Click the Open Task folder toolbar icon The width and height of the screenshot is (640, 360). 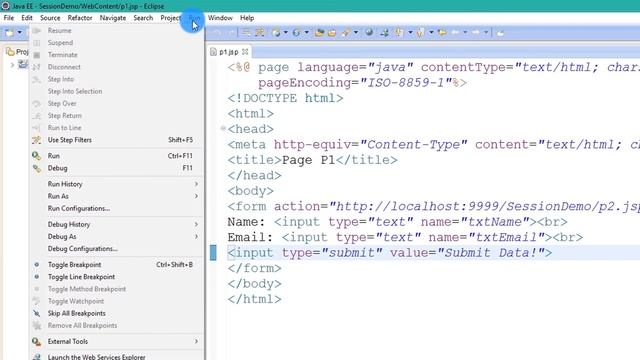pos(332,32)
